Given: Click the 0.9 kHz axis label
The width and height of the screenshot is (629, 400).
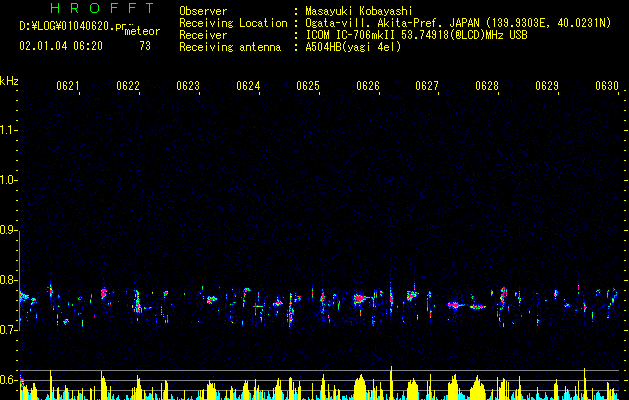Looking at the screenshot, I should click(7, 230).
